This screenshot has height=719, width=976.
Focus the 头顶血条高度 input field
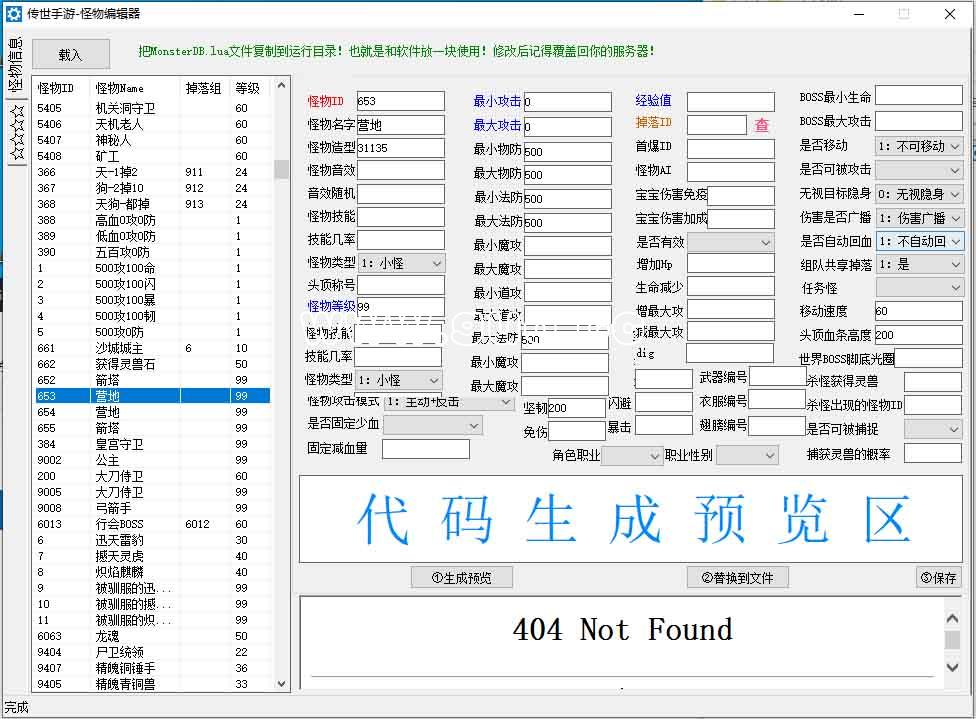coord(919,335)
